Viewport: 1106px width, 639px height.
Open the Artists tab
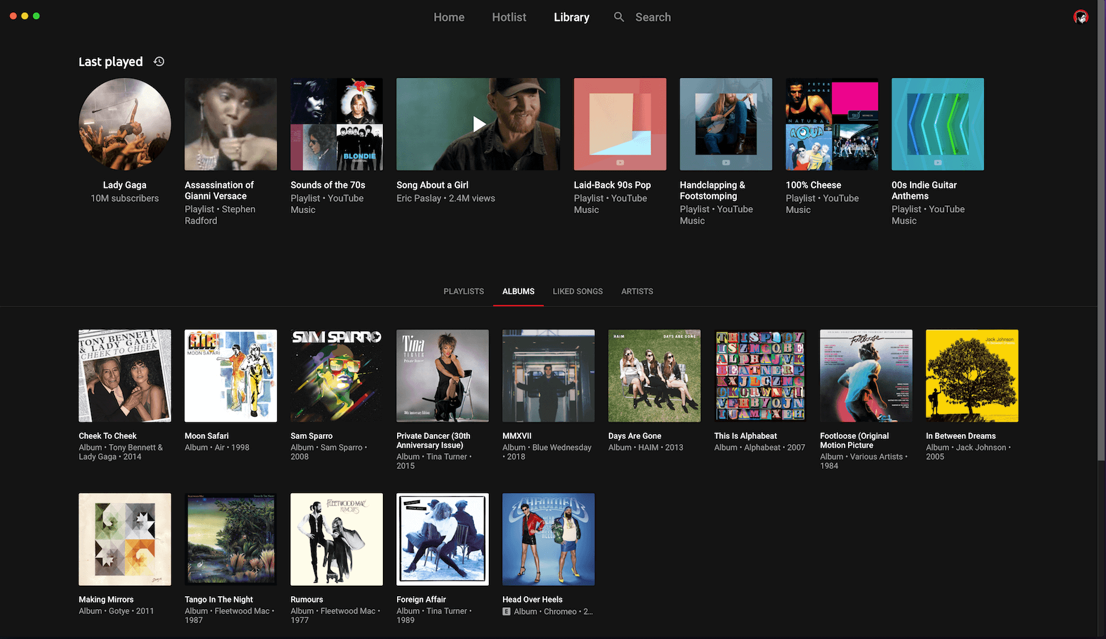click(x=637, y=291)
